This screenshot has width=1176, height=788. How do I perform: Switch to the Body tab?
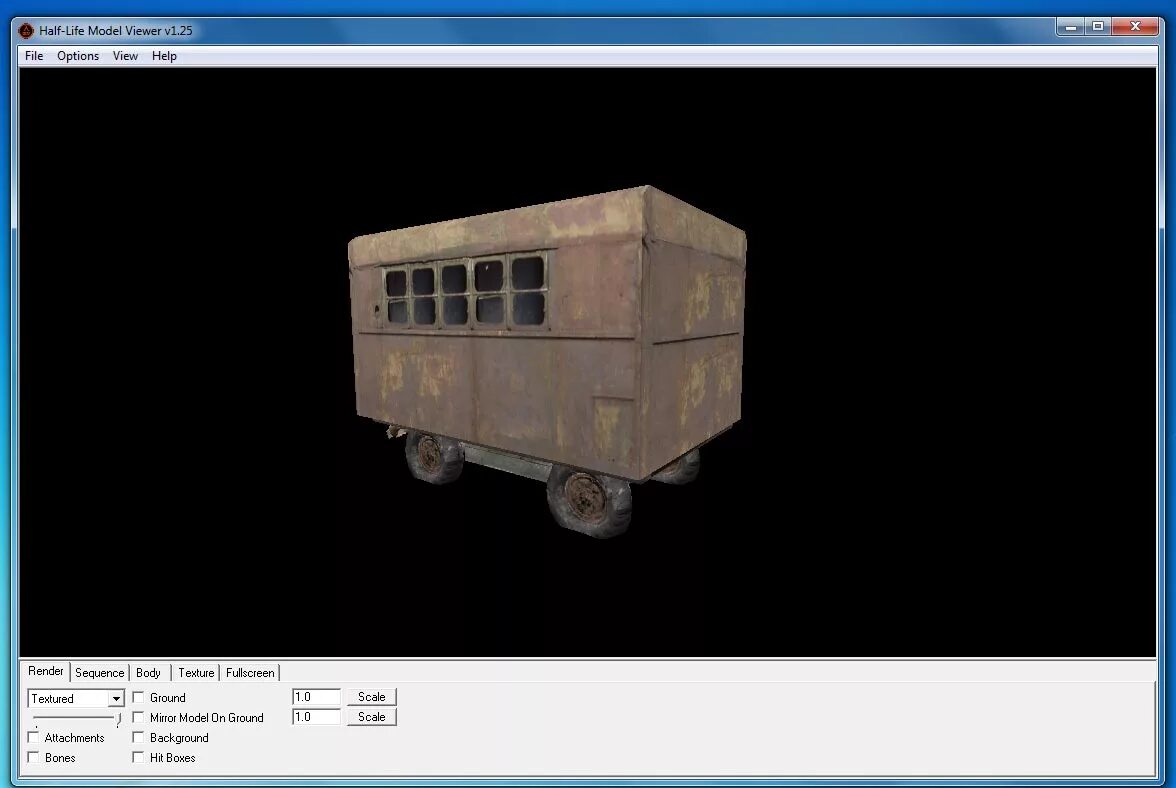click(x=148, y=673)
